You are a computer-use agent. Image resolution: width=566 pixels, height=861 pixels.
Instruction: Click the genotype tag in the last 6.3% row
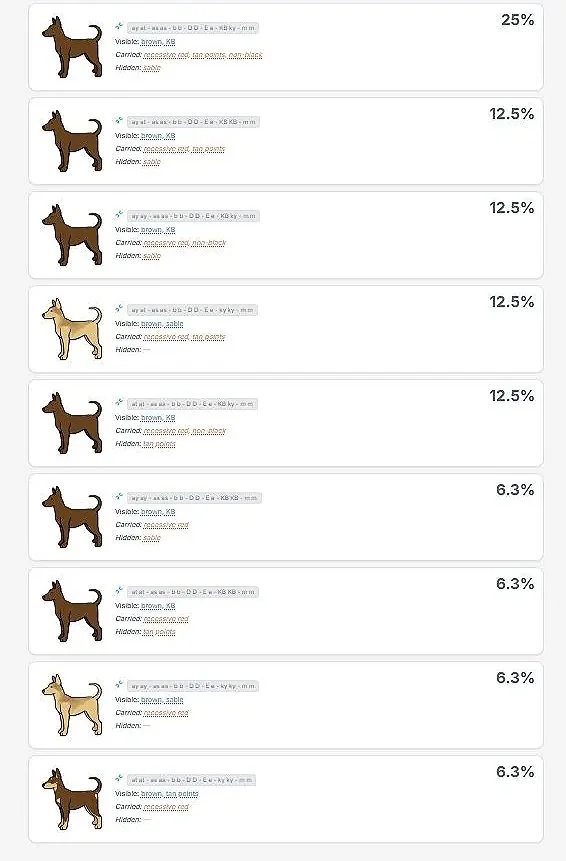[x=192, y=780]
